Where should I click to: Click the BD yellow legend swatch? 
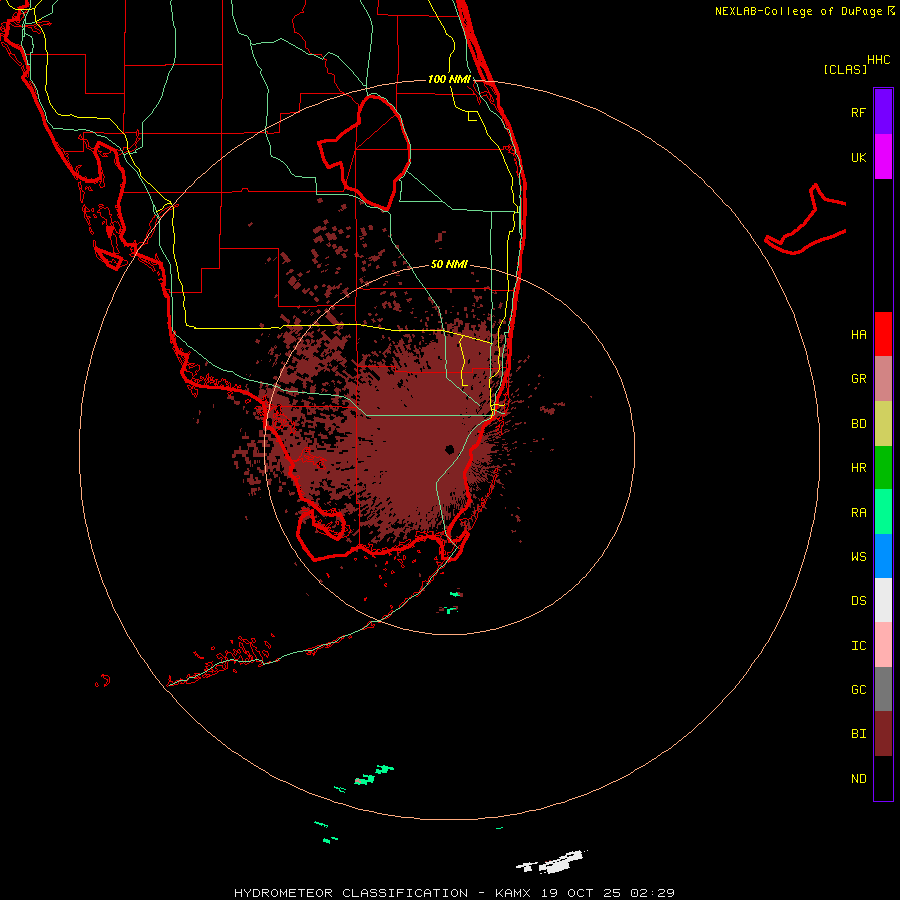tap(883, 423)
